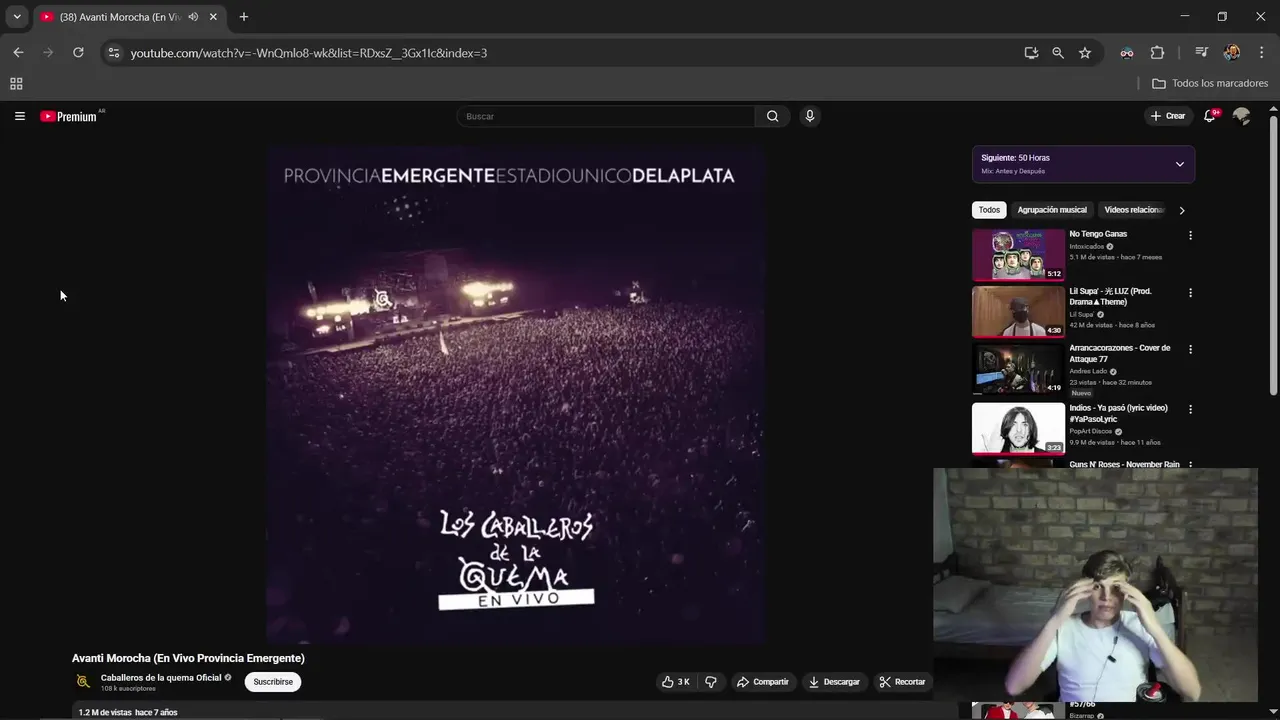
Task: Open Chrome three-dot menu
Action: [1261, 53]
